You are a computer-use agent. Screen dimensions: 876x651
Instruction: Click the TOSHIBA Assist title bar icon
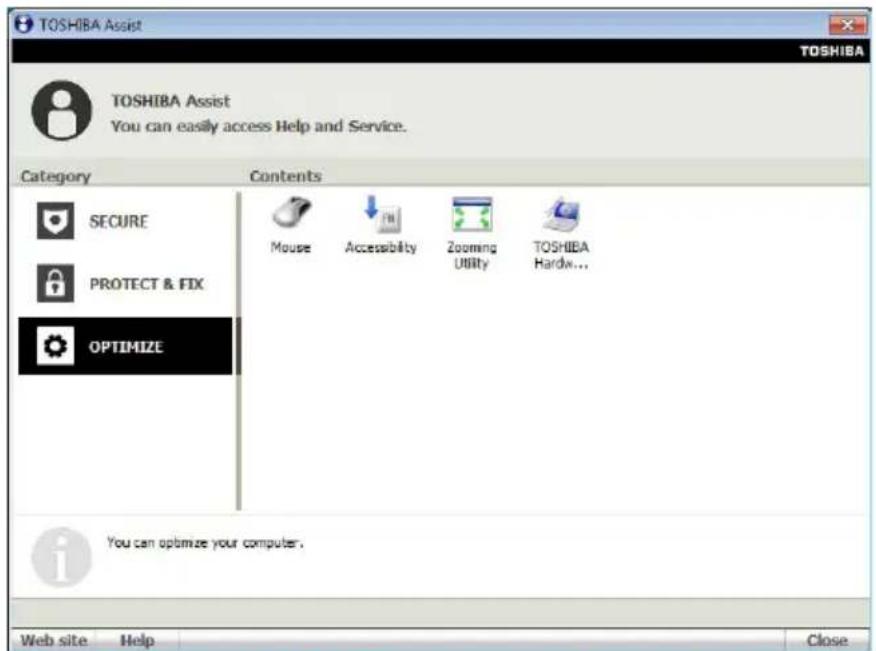23,25
